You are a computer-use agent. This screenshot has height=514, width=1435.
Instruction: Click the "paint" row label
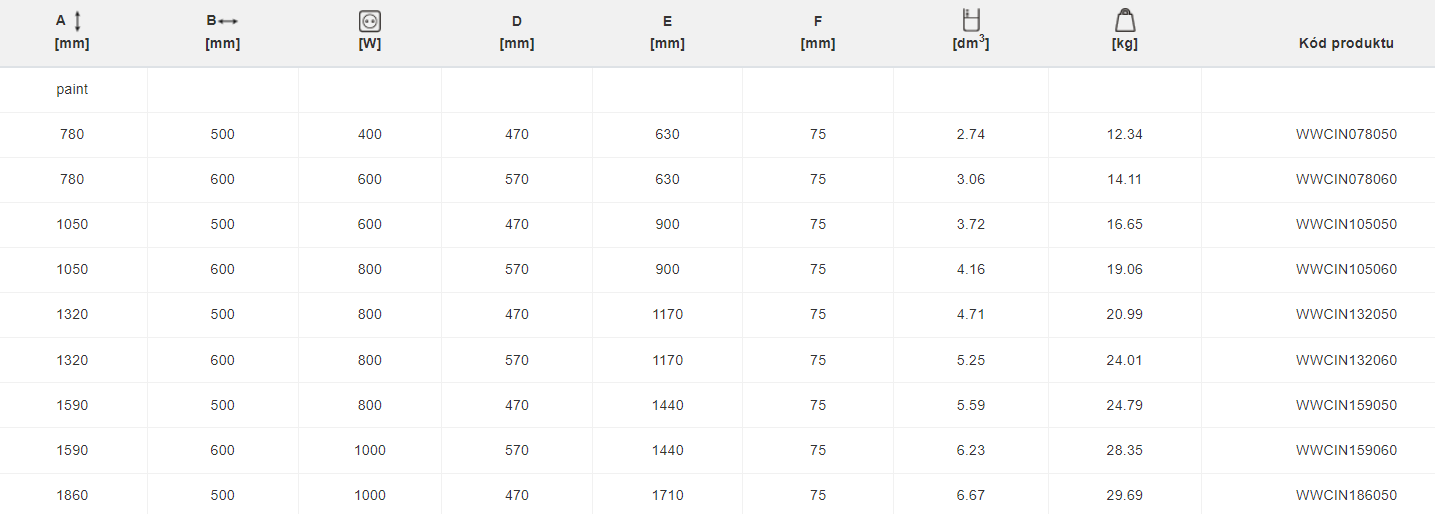tap(72, 90)
